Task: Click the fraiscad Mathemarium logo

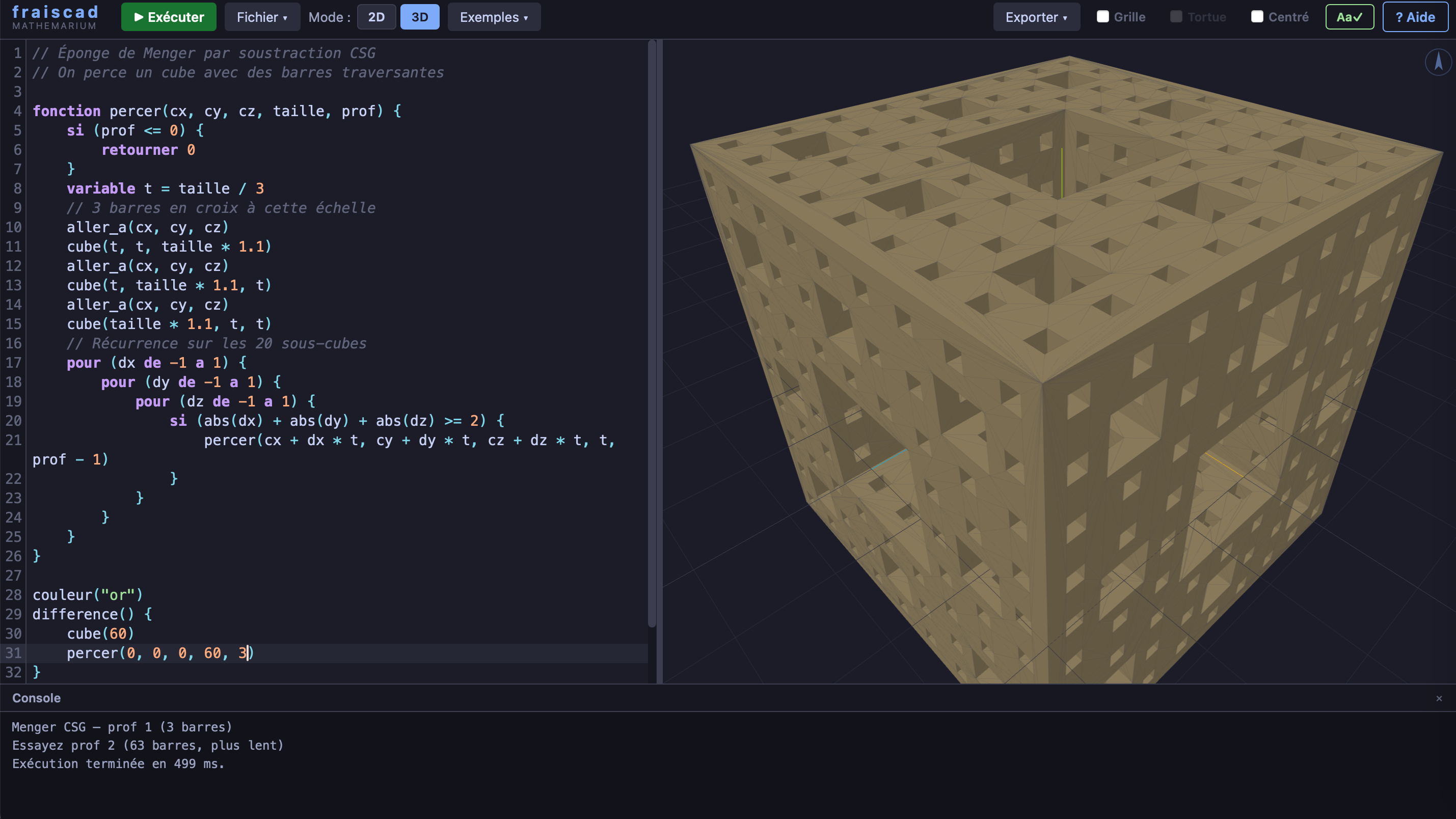Action: pyautogui.click(x=55, y=17)
